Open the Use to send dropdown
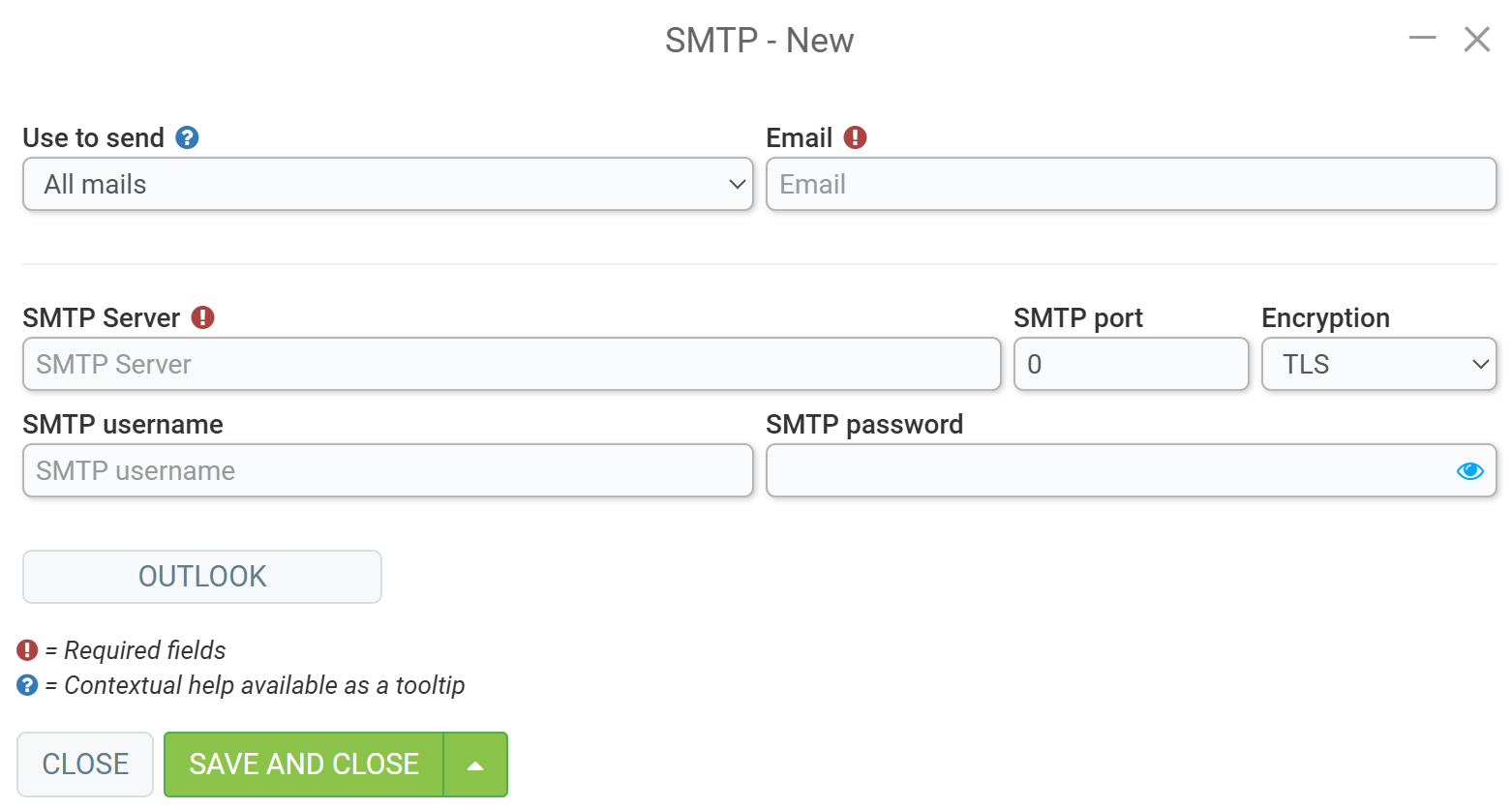This screenshot has height=810, width=1512. pyautogui.click(x=388, y=184)
